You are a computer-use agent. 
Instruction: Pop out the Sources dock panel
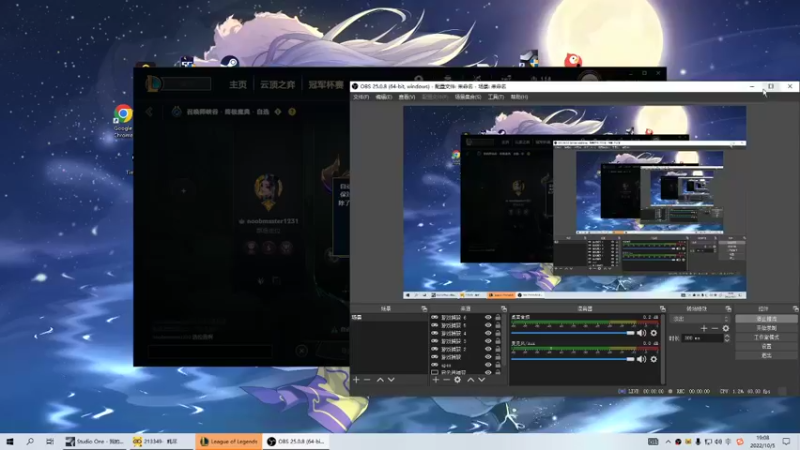(504, 309)
